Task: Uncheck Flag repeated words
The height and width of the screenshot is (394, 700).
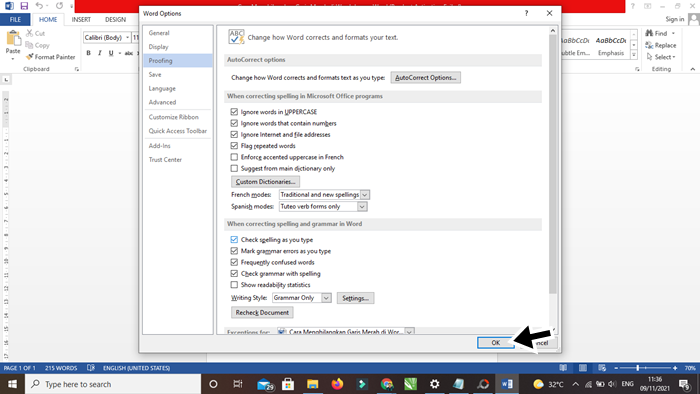Action: [x=234, y=145]
